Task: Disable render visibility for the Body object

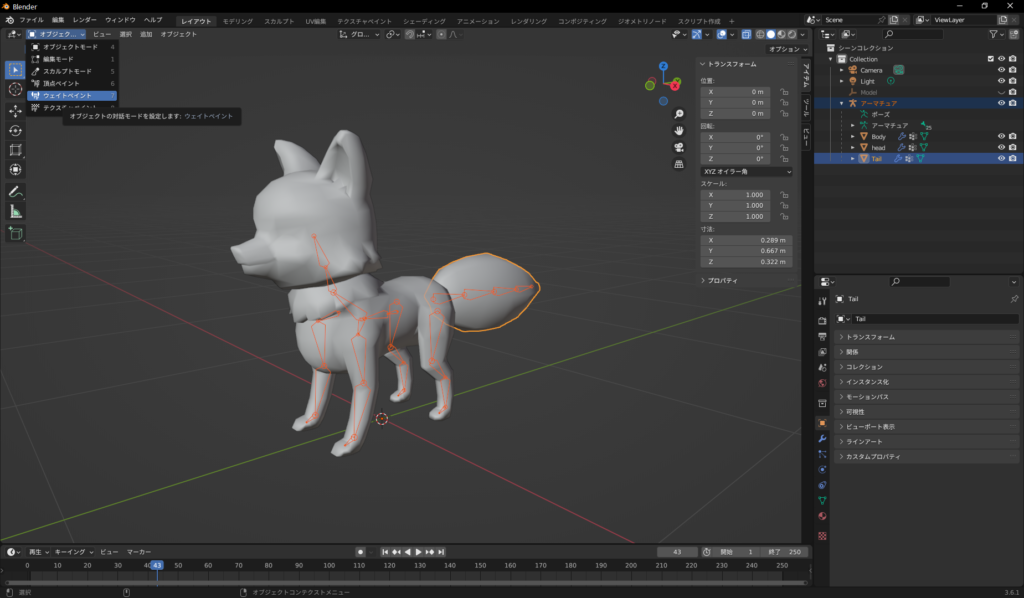Action: tap(1013, 137)
